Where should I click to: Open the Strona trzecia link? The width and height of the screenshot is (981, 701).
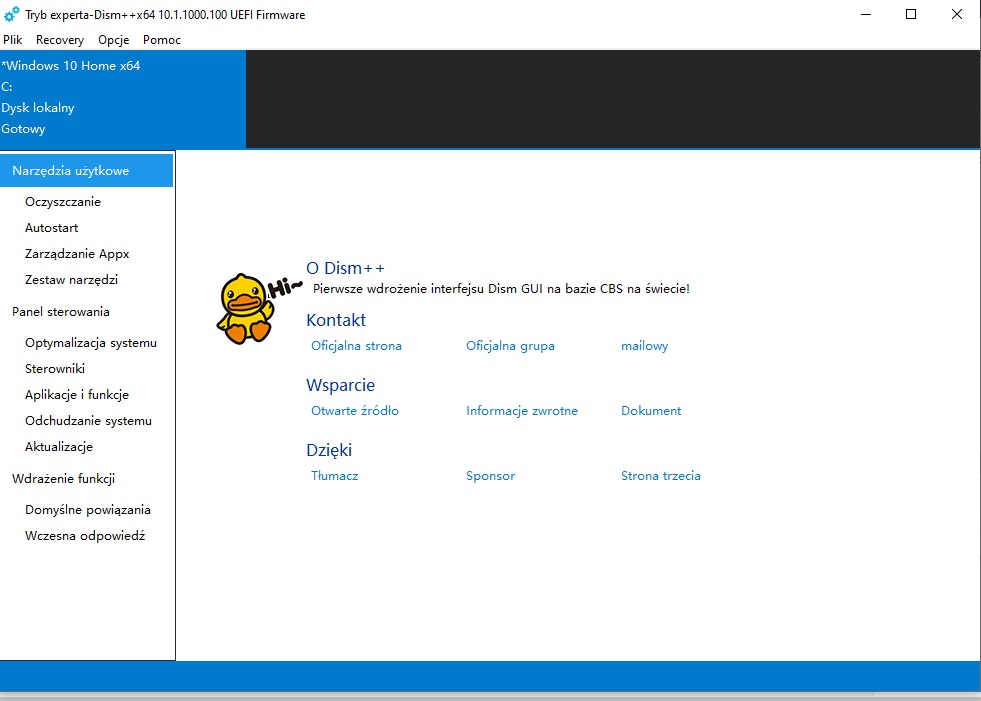661,476
